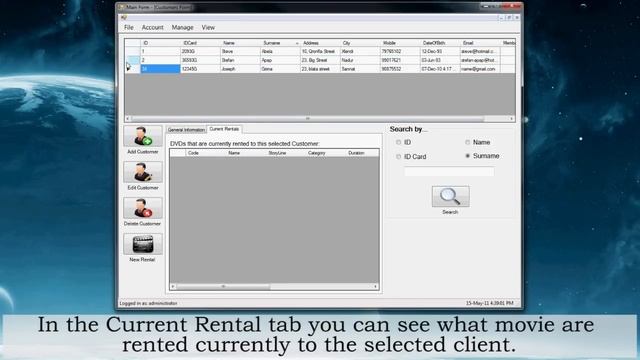Click the date and time in status bar

click(489, 303)
